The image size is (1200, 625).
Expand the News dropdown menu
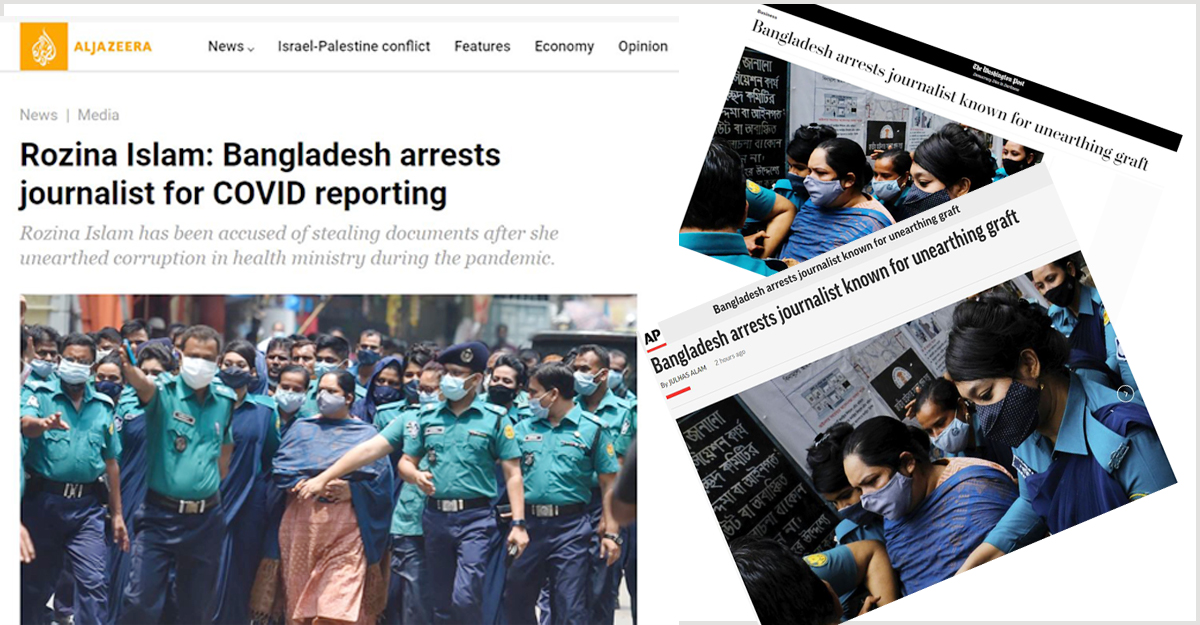230,46
